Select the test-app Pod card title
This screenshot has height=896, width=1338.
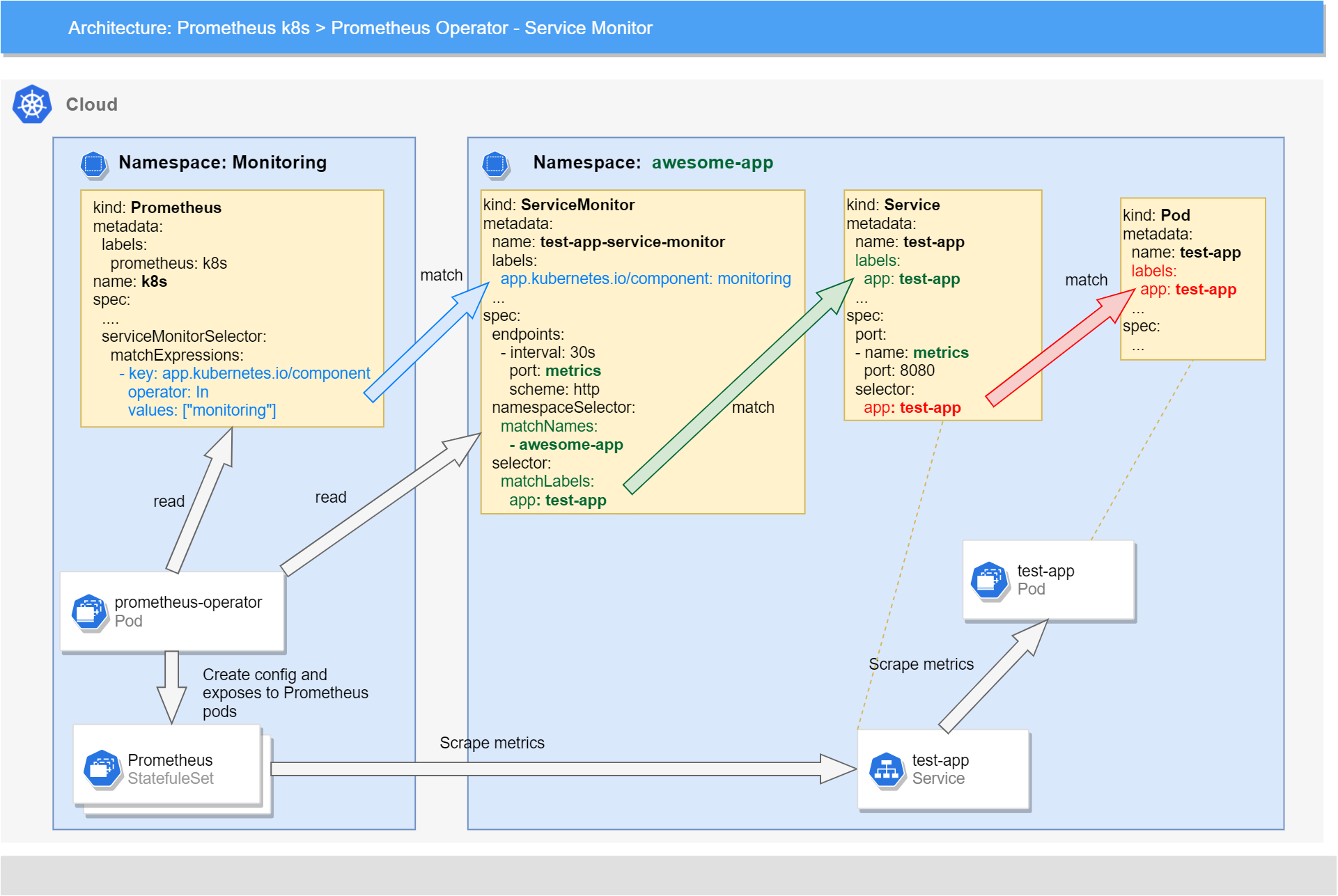(1045, 571)
